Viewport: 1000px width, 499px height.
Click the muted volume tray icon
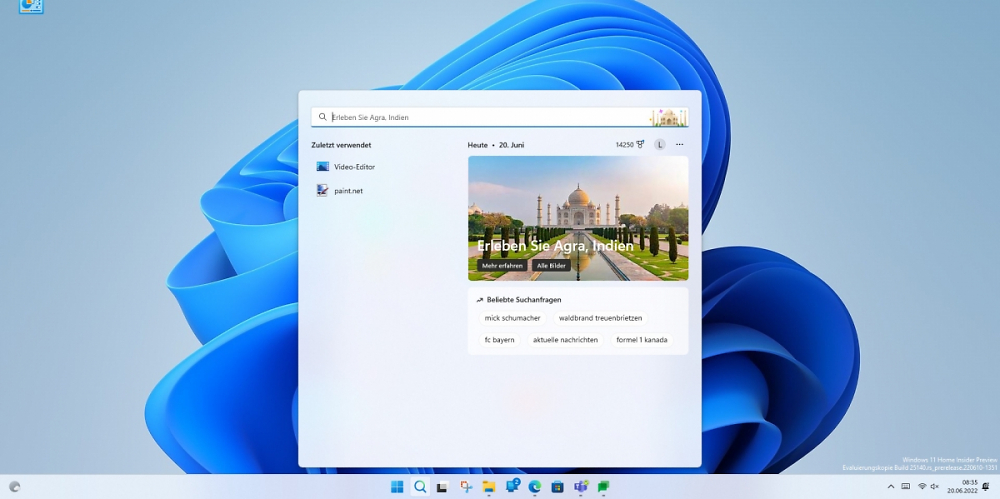[935, 487]
